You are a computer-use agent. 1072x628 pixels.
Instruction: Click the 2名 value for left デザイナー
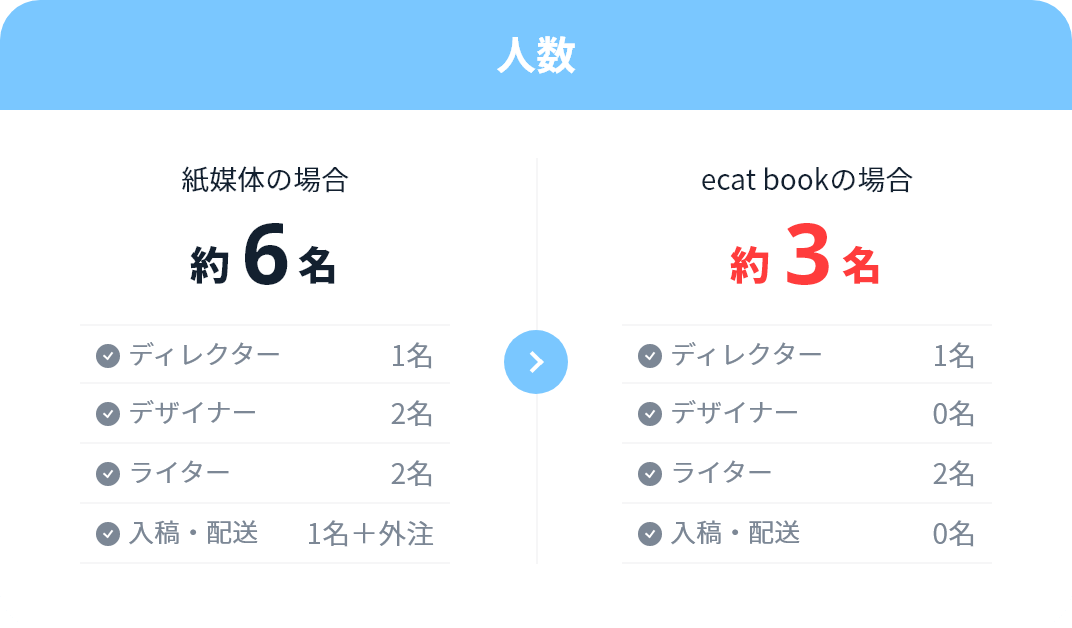412,414
